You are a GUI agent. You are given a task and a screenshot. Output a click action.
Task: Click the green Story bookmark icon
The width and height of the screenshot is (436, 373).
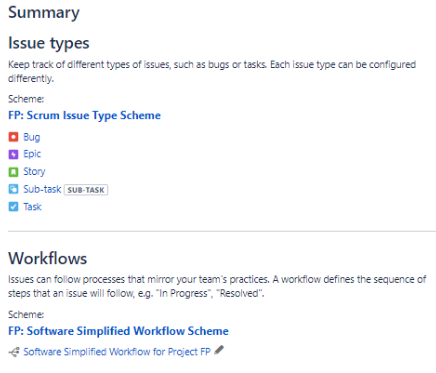click(13, 172)
